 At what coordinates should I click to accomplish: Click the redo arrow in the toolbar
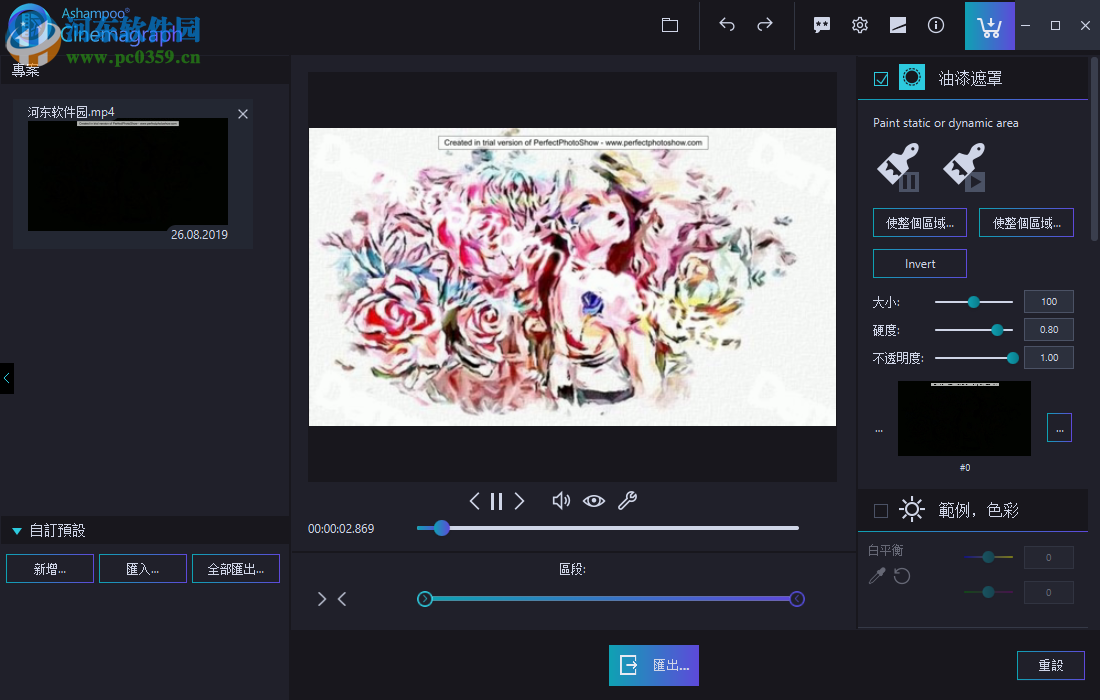coord(763,25)
